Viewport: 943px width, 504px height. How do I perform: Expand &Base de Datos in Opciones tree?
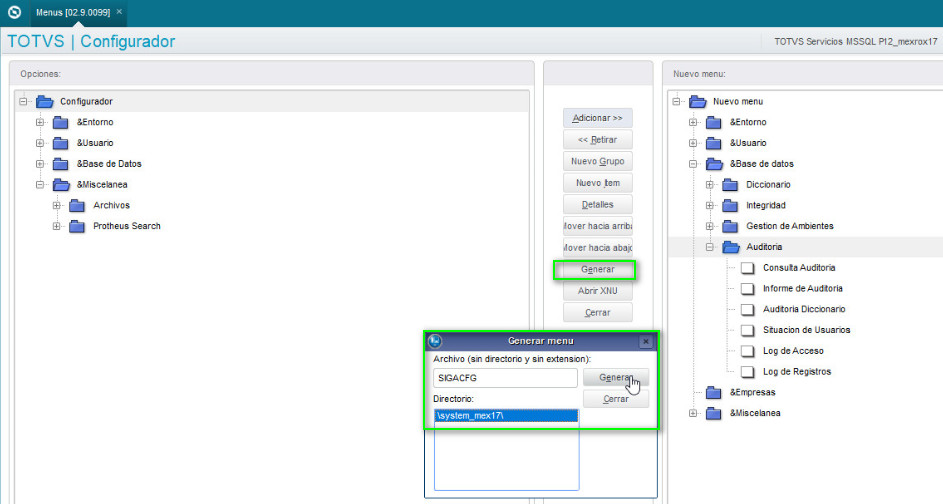pyautogui.click(x=40, y=164)
